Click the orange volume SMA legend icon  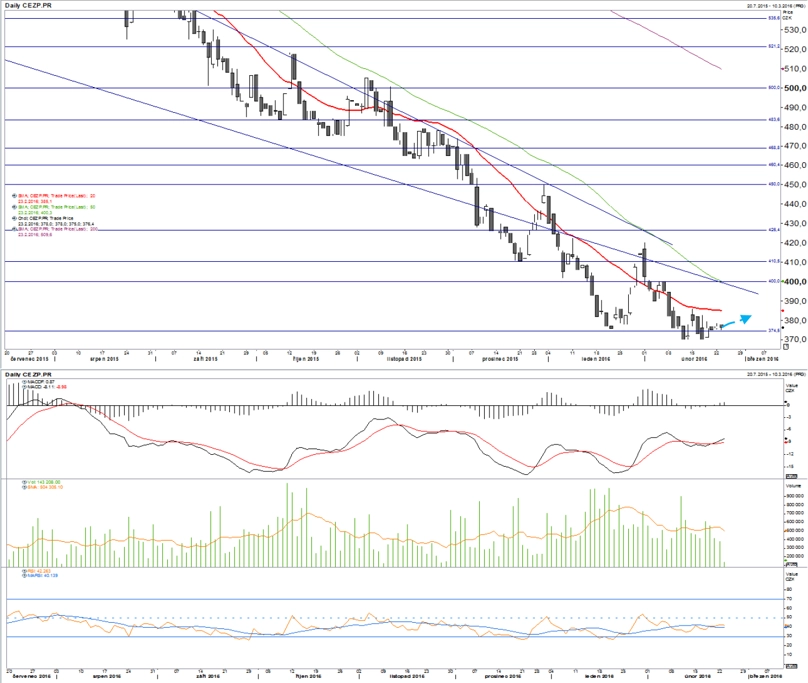pyautogui.click(x=24, y=487)
